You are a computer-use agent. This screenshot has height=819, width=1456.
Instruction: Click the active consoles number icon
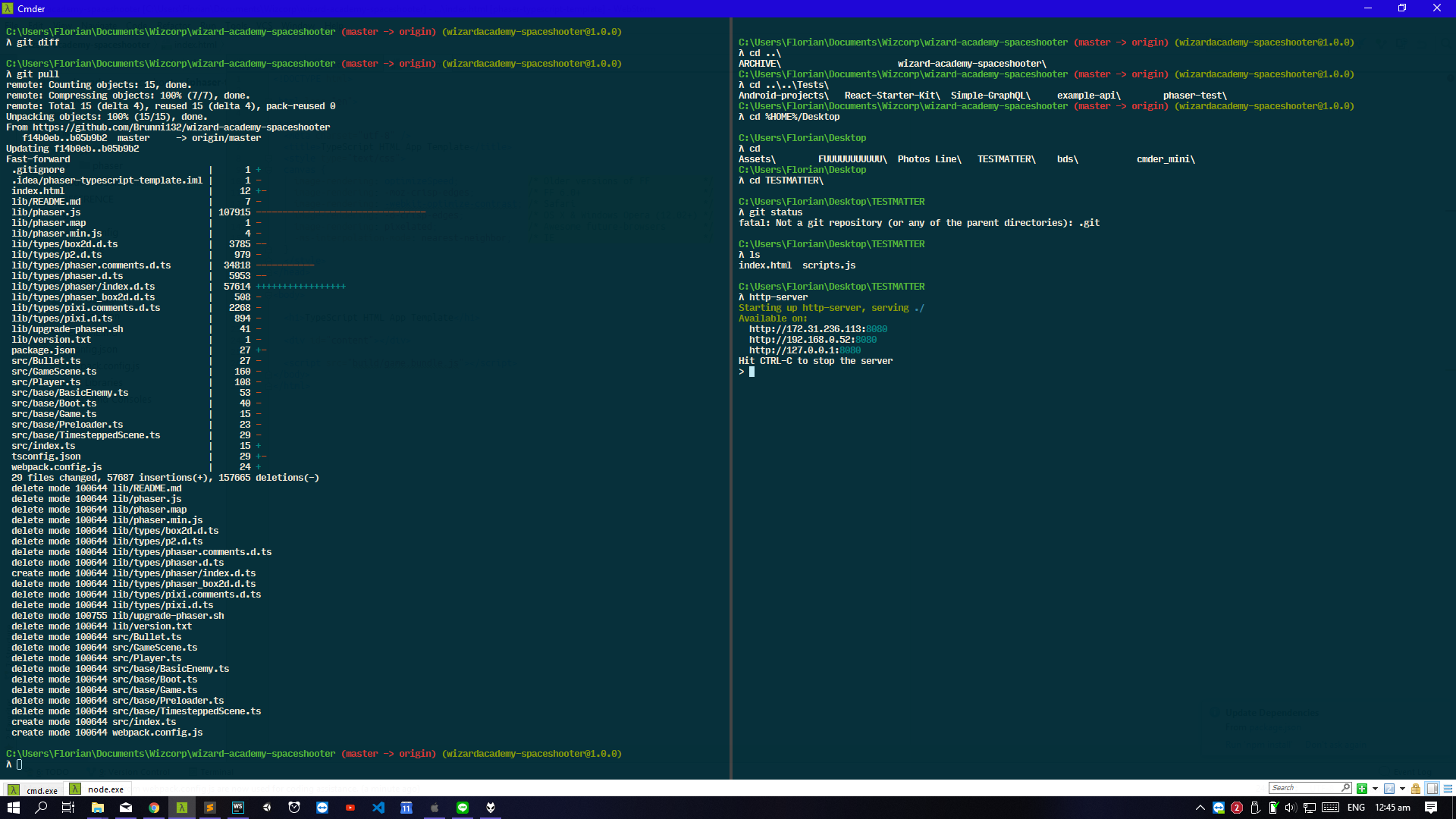1389,789
